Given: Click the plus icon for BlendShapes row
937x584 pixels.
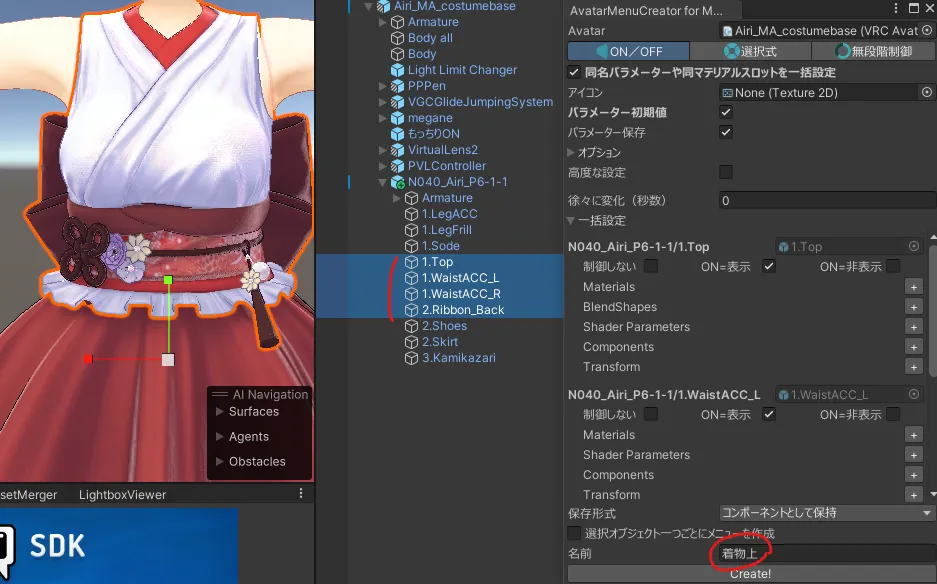Looking at the screenshot, I should [x=913, y=307].
